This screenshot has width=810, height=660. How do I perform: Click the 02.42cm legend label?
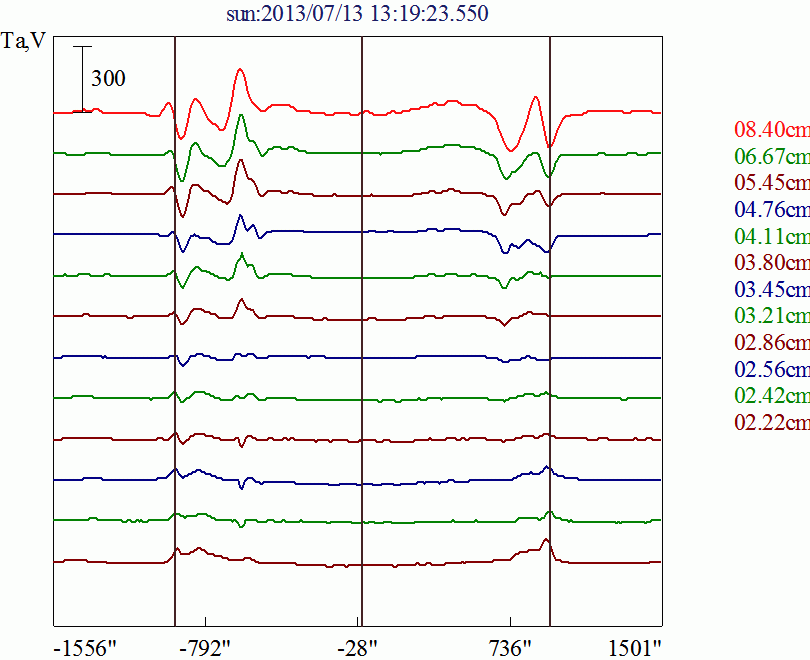click(x=772, y=396)
